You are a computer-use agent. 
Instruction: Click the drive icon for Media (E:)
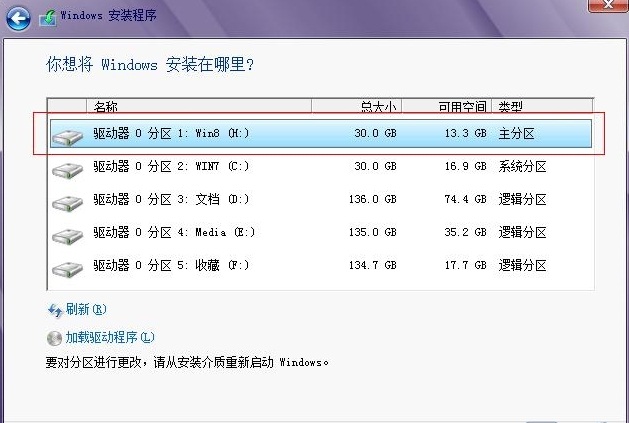(x=67, y=236)
